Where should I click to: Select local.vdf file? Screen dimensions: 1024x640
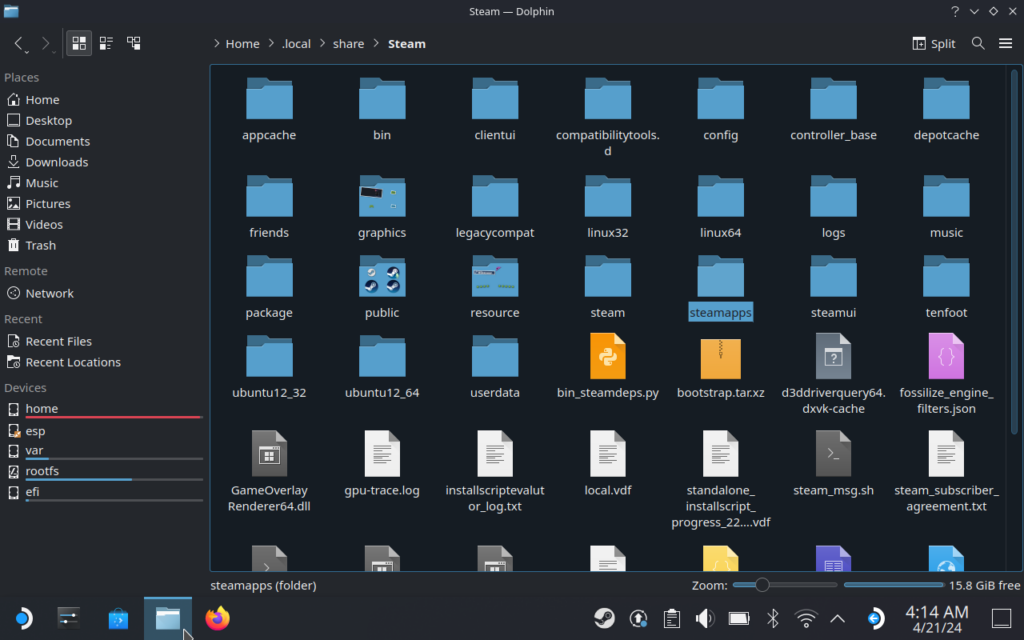tap(607, 464)
